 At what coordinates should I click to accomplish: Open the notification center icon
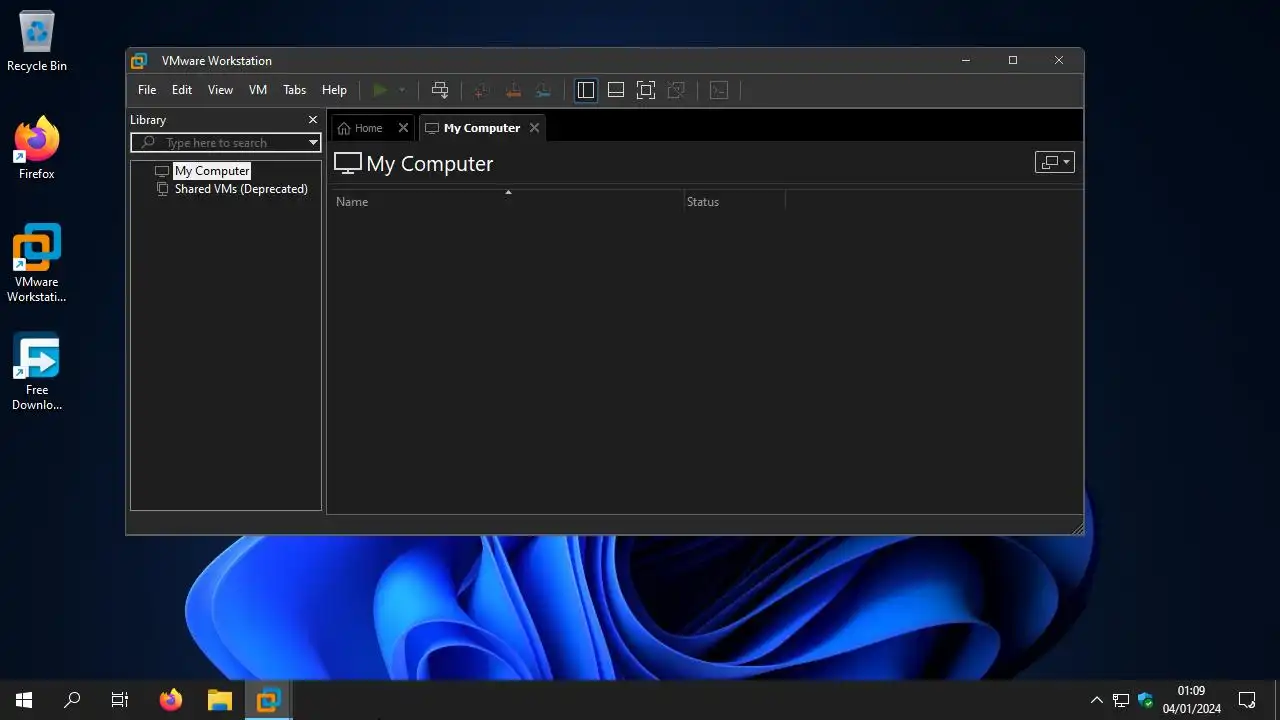(1247, 700)
